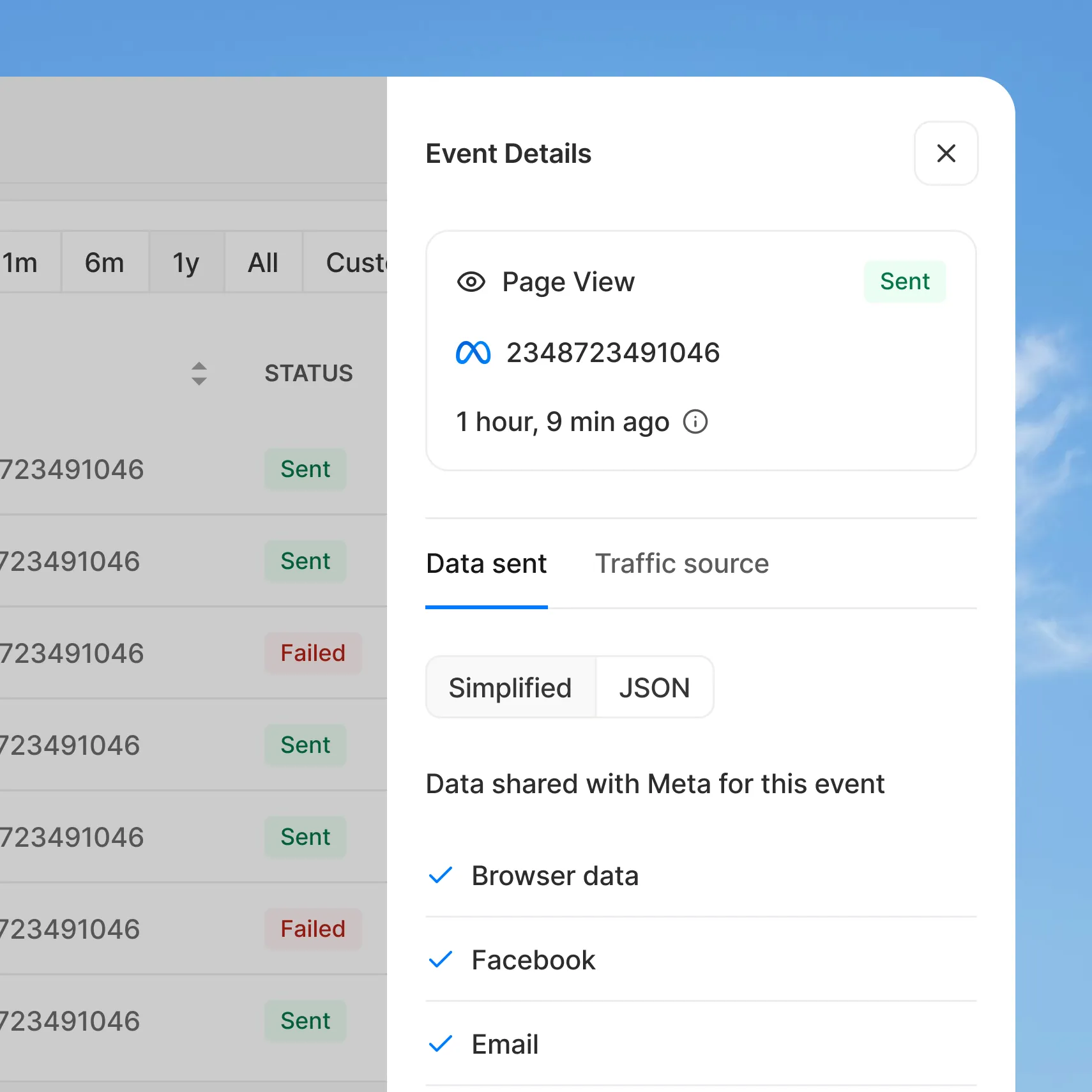Choose the Custom time range
Screen dimensions: 1092x1092
[345, 262]
